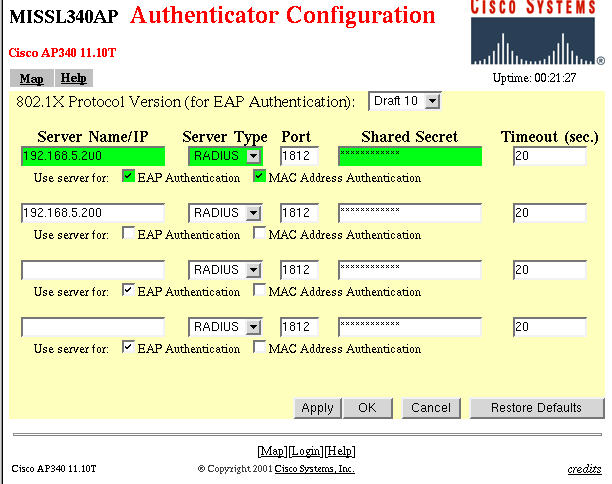Open the fourth server's RADIUS type dropdown
This screenshot has width=612, height=484.
225,327
